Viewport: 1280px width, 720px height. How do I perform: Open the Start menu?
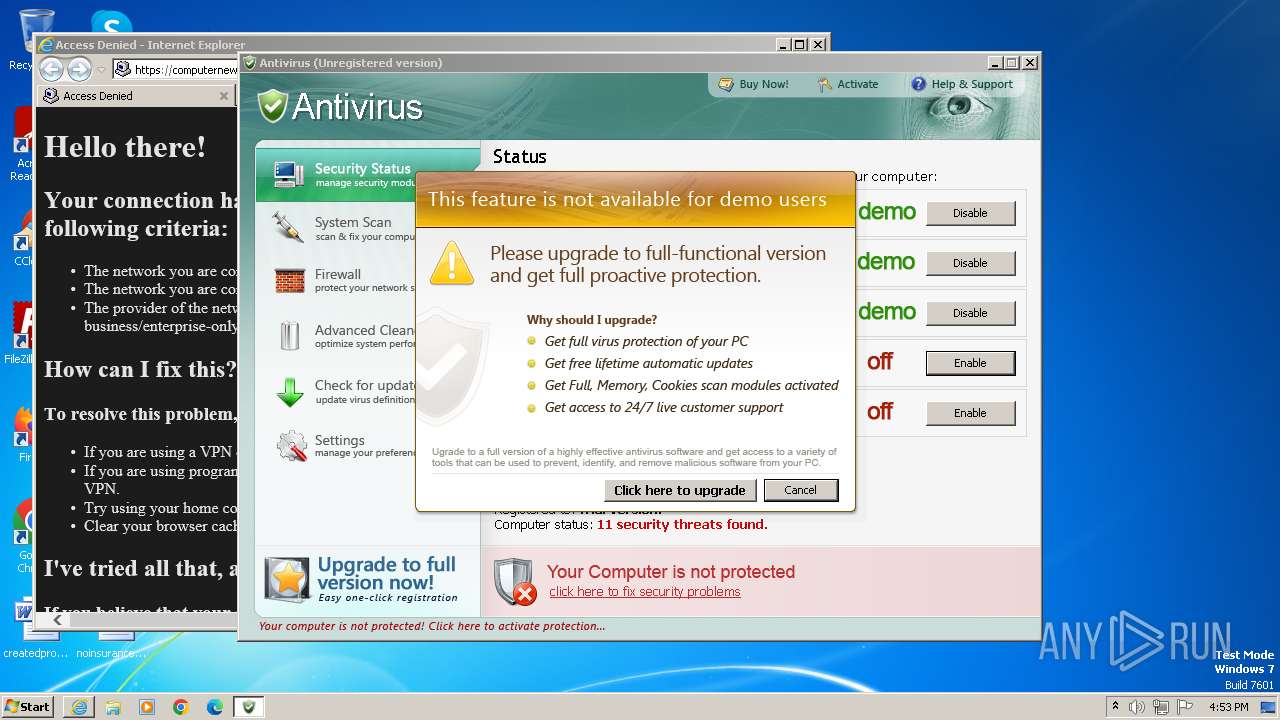coord(28,706)
